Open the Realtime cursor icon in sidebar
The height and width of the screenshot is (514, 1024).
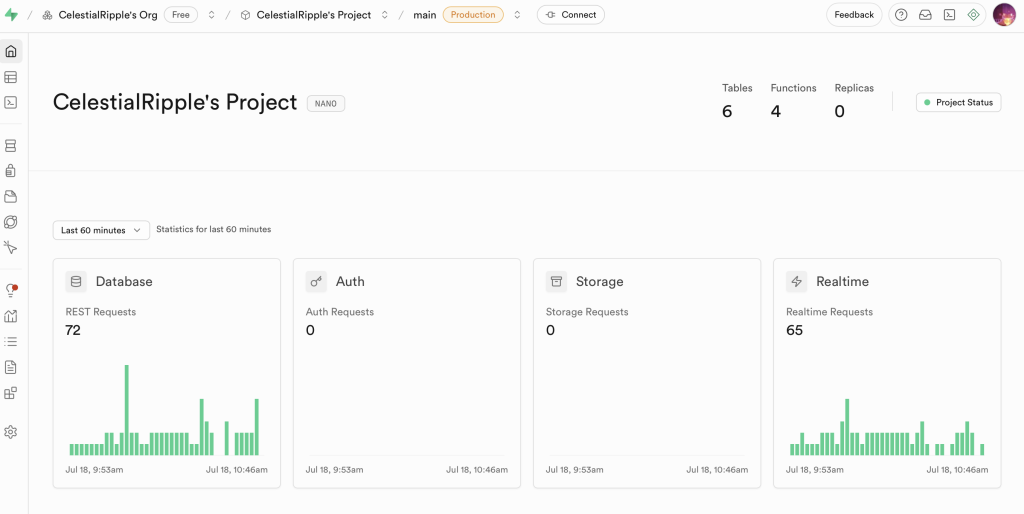(10, 248)
